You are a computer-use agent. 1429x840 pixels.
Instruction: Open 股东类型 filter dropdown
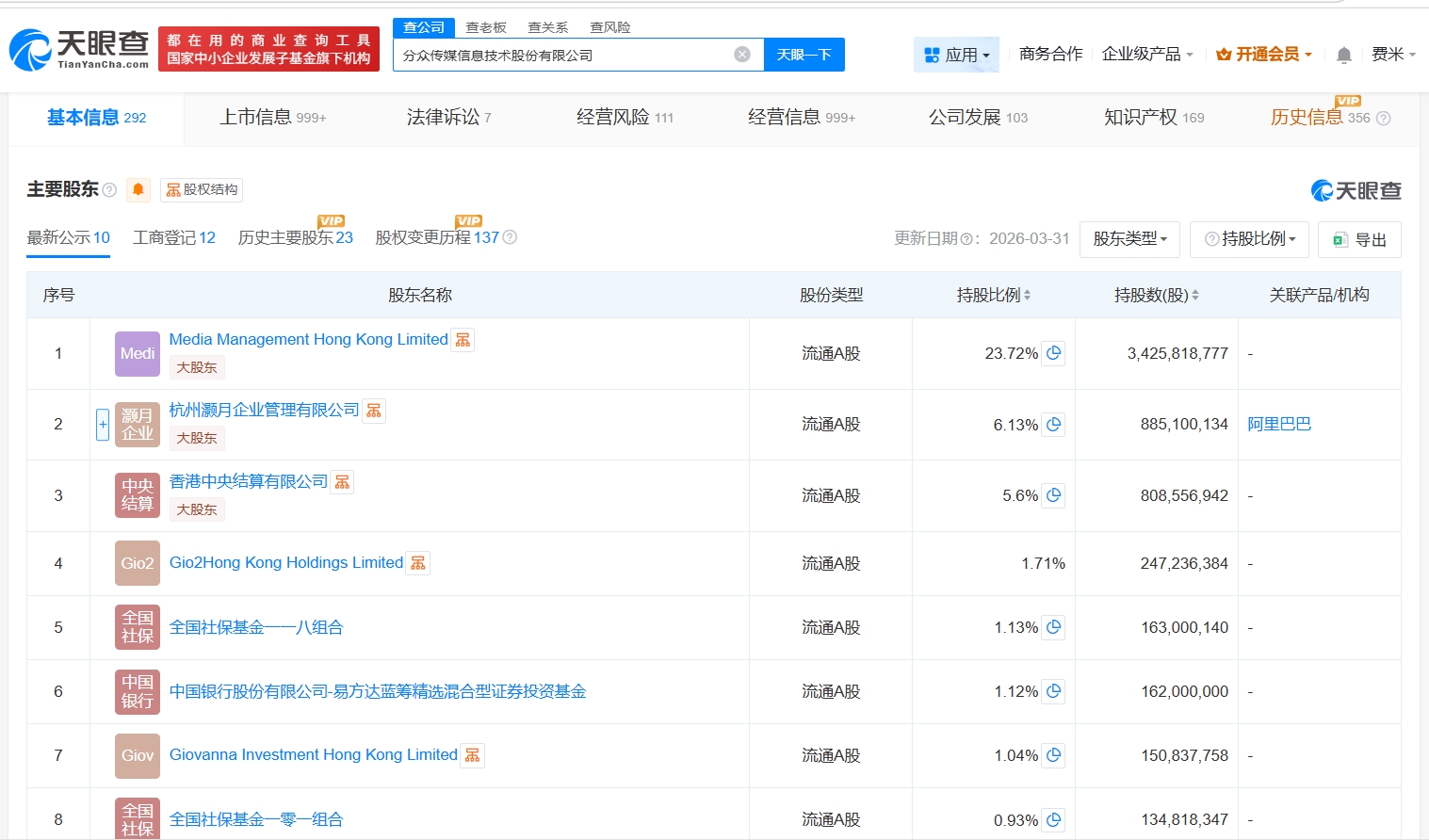1130,239
